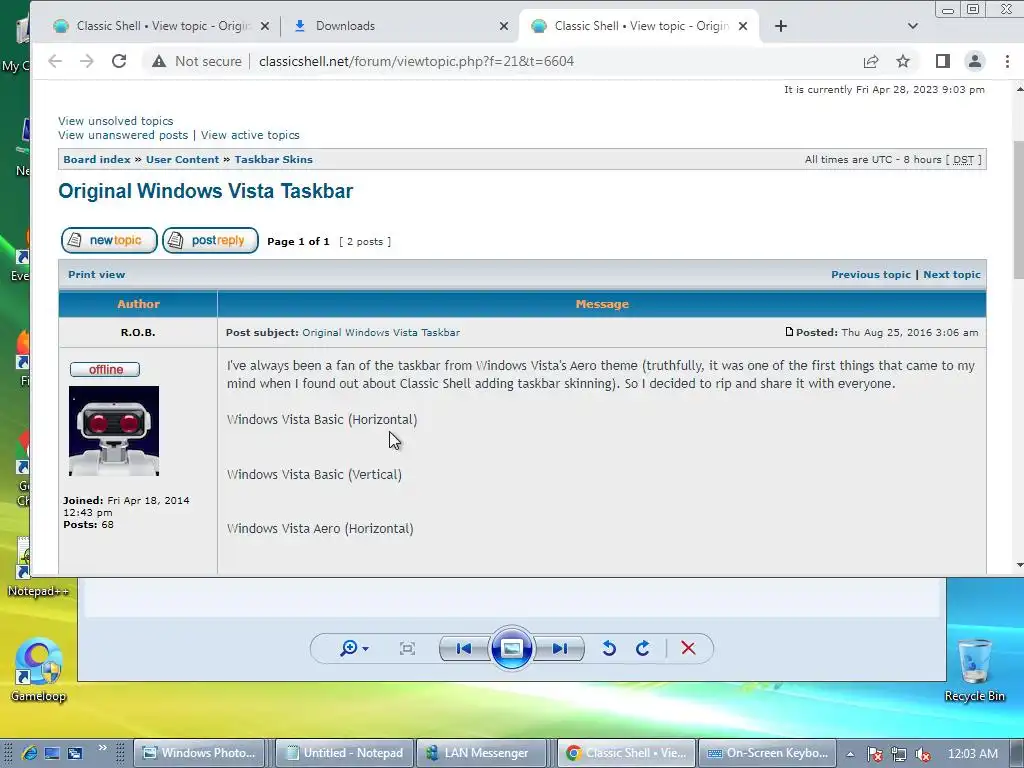The image size is (1024, 768).
Task: Launch Internet Explorer from quick launch
Action: click(29, 753)
